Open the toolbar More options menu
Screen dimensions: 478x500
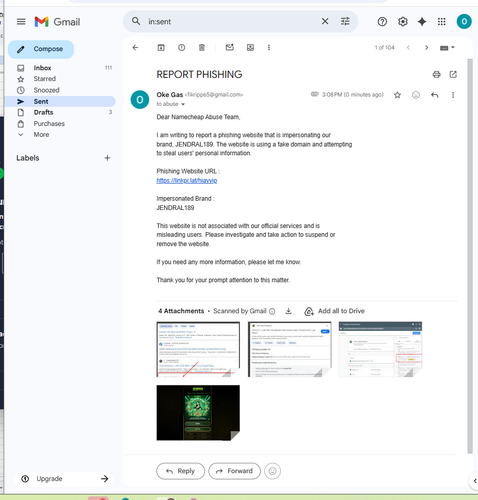coord(269,48)
